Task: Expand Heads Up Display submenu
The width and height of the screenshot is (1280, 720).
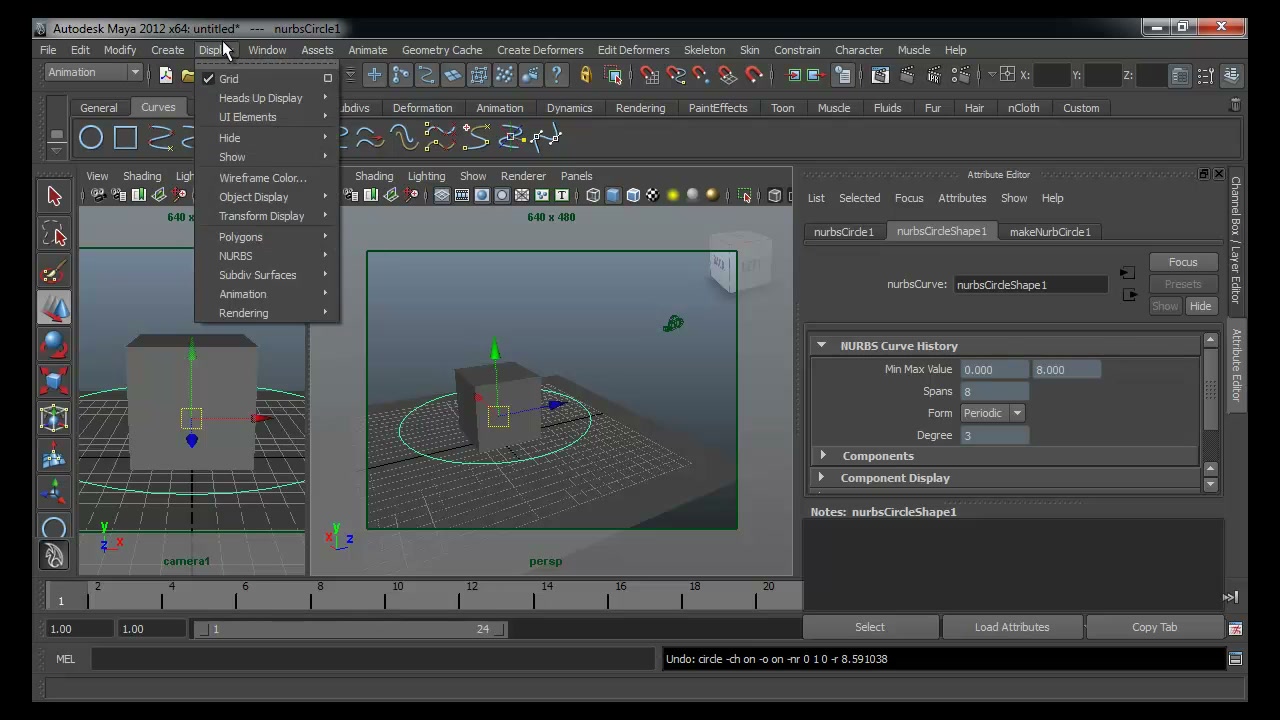Action: tap(267, 98)
